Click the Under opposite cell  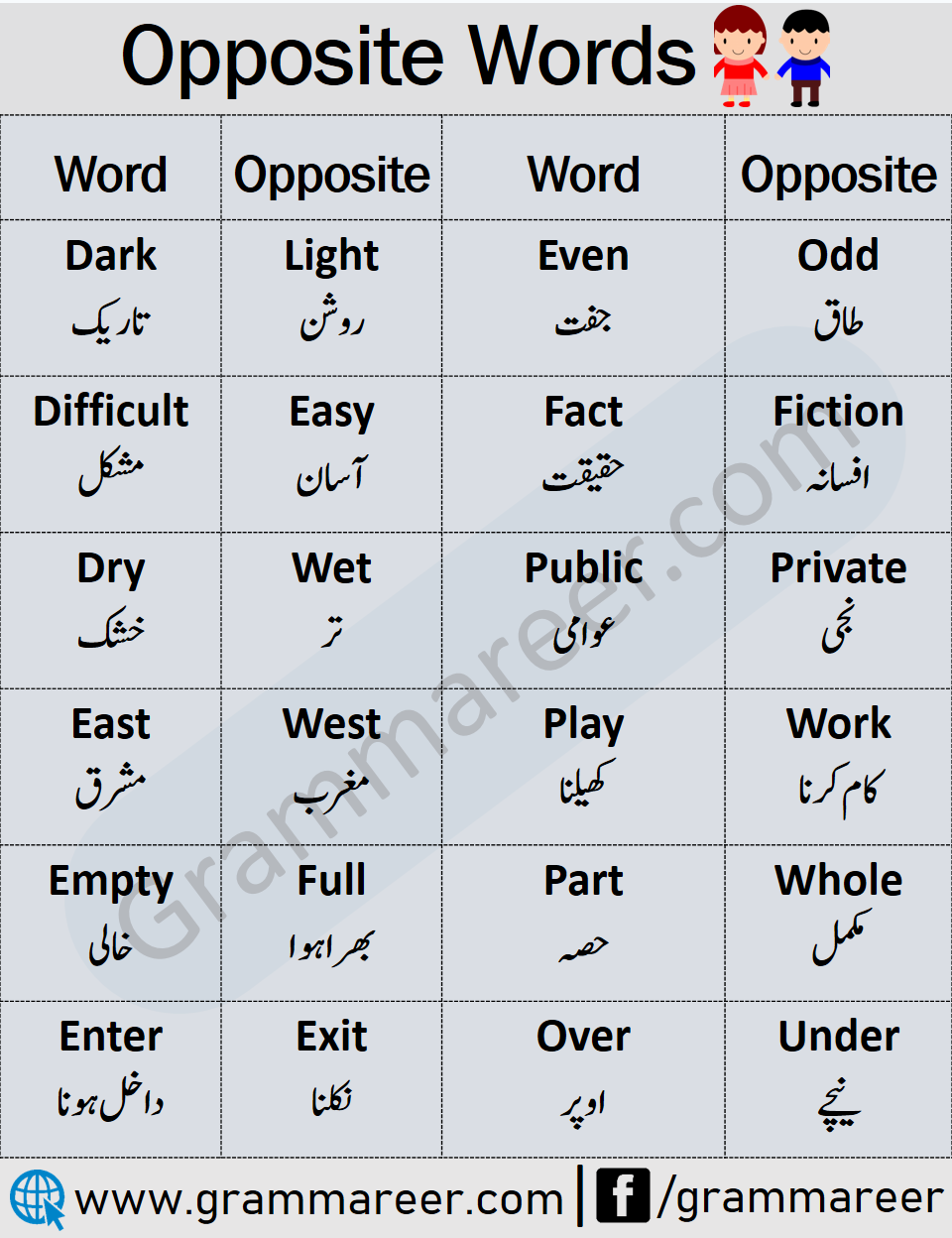[838, 1079]
